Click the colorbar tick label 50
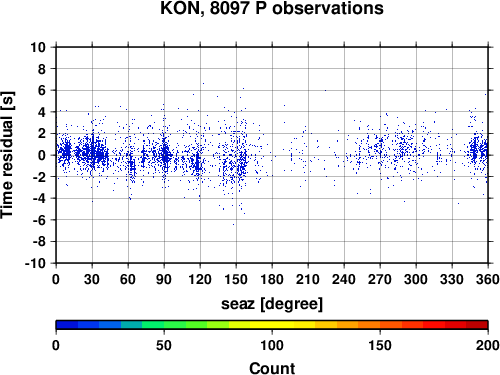This screenshot has height=375, width=500. point(164,345)
